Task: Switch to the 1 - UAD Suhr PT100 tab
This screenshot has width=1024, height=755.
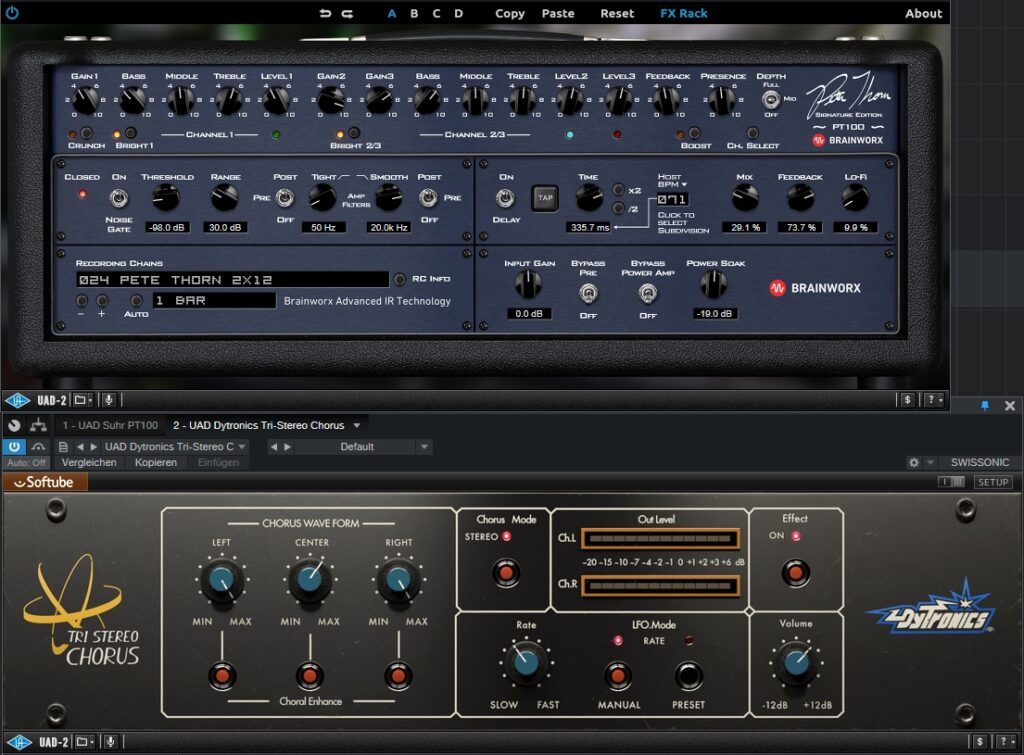Action: tap(110, 425)
